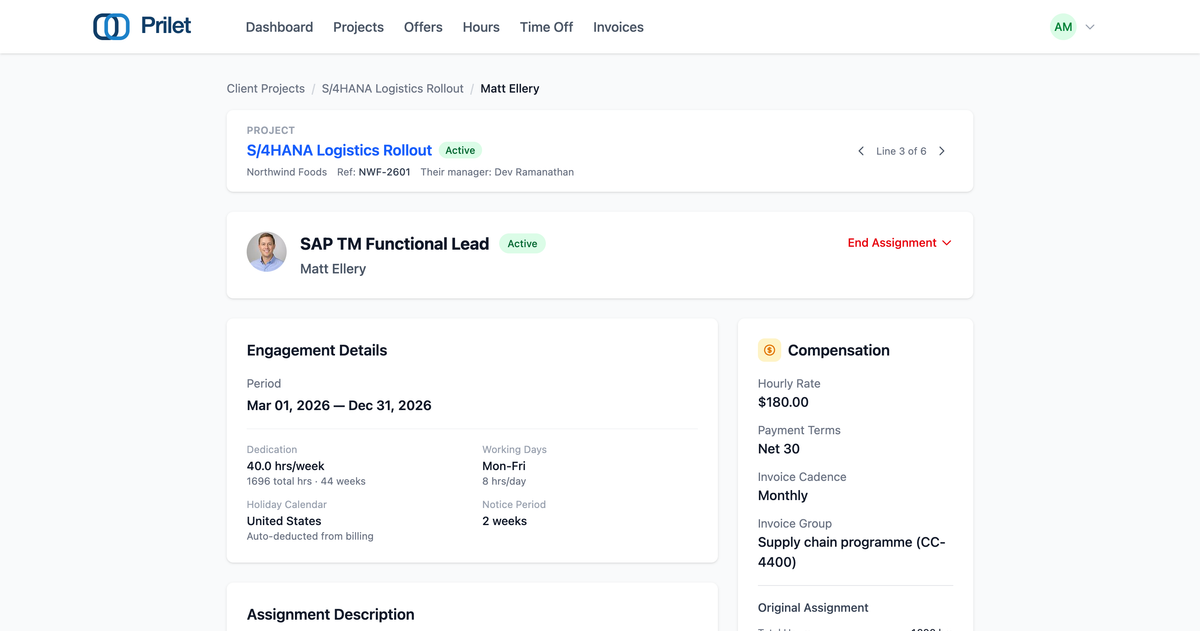Open the AM user avatar
Screen dimensions: 1200x631
pyautogui.click(x=1063, y=27)
